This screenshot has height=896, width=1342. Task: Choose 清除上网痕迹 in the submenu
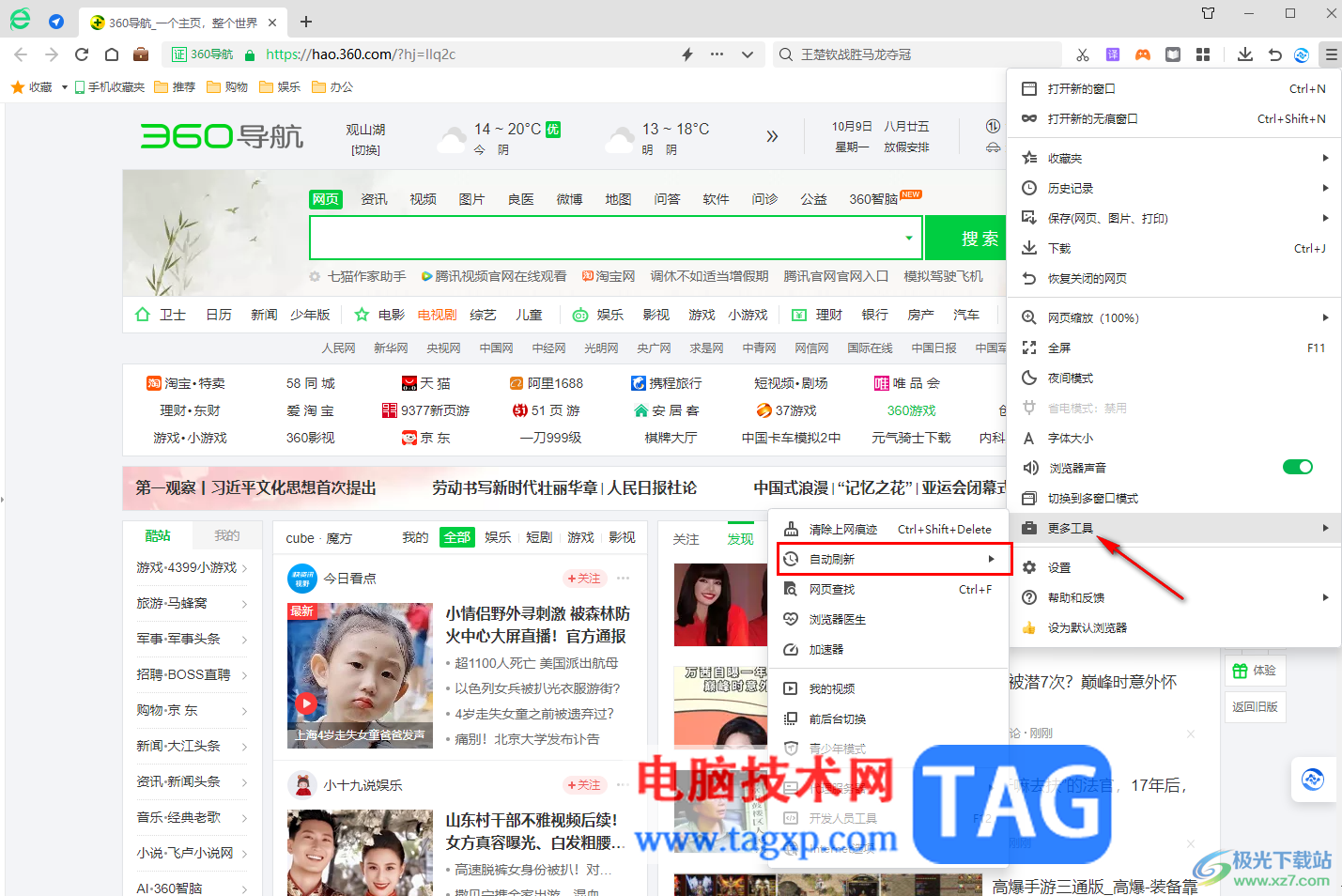pos(888,529)
